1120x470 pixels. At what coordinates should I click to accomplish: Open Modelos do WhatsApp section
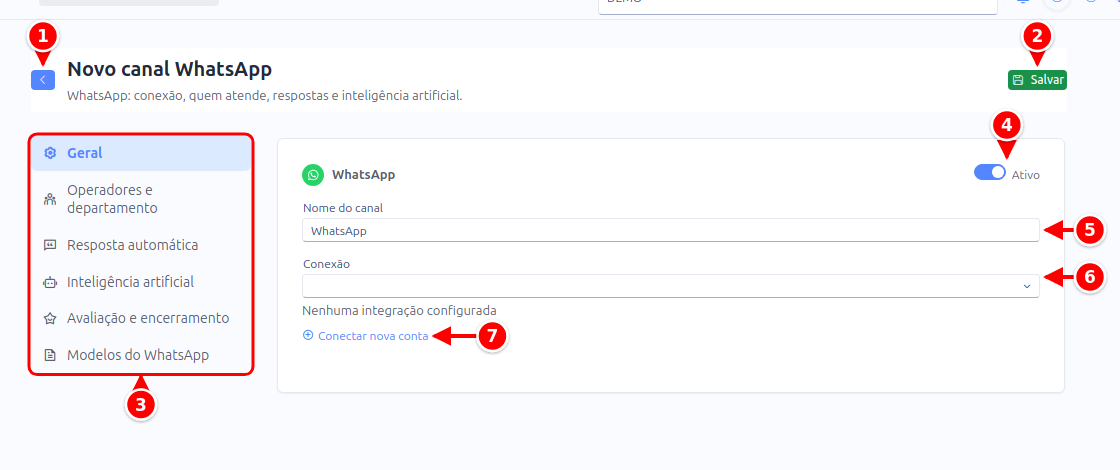click(141, 354)
